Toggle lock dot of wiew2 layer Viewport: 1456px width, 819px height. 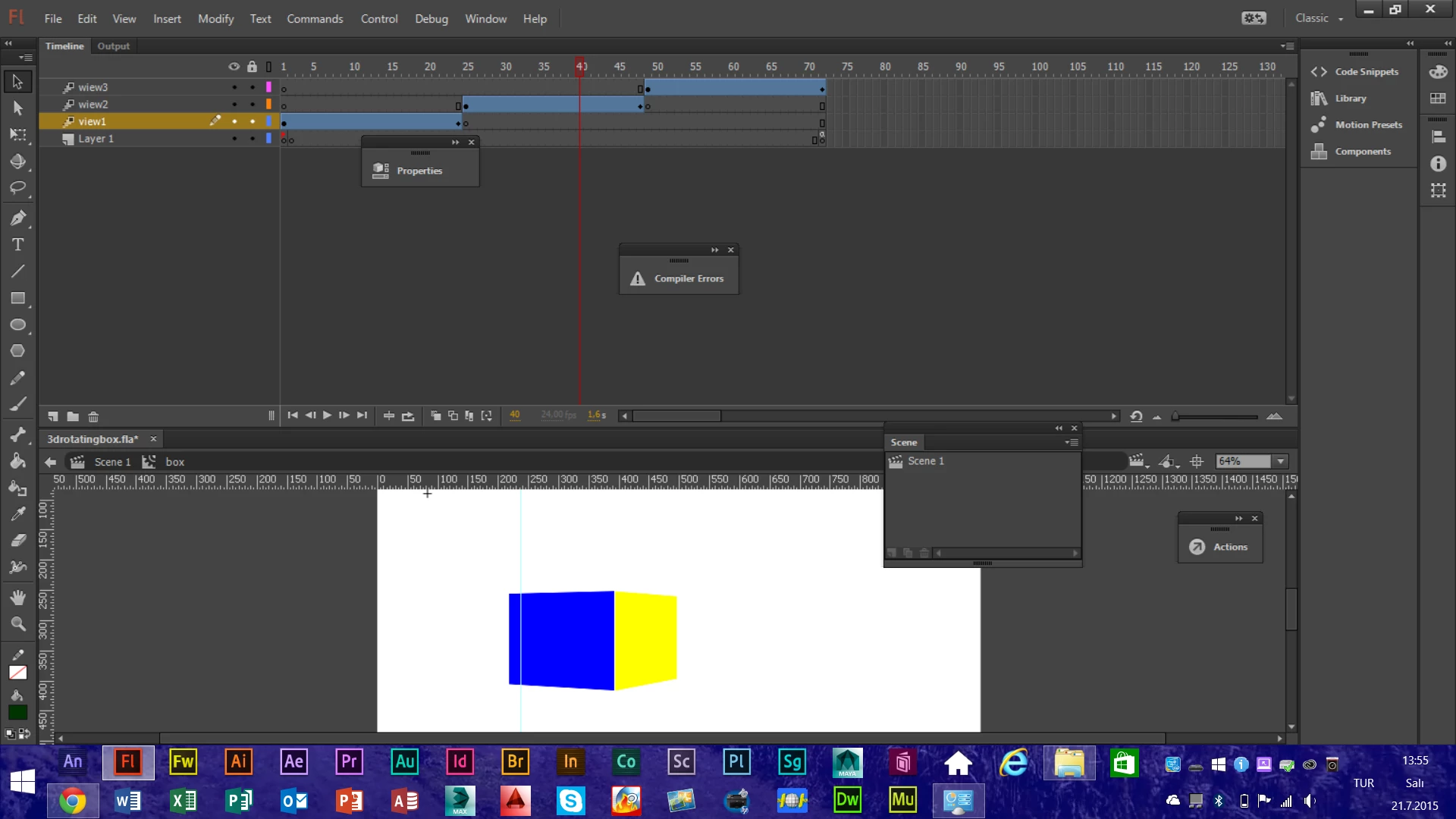pos(253,105)
